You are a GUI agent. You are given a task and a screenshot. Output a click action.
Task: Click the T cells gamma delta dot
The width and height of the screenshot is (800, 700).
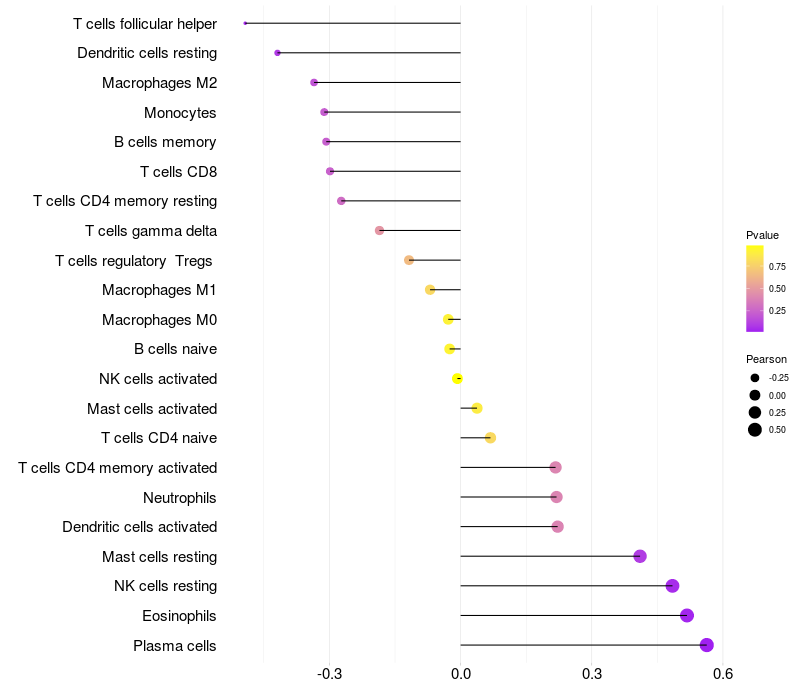[x=379, y=230]
